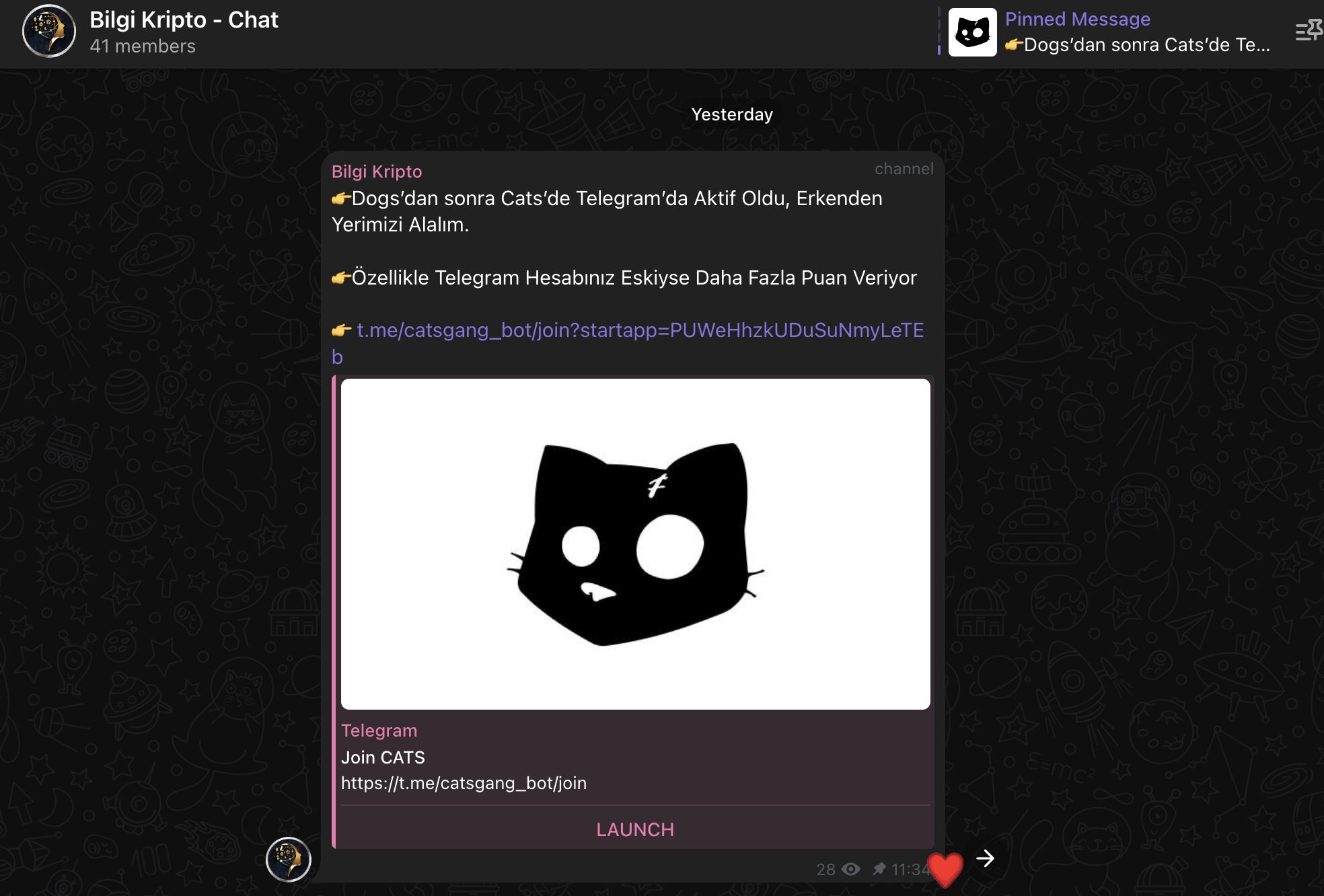Click the pinned message preview text
The image size is (1324, 896).
click(x=1137, y=45)
